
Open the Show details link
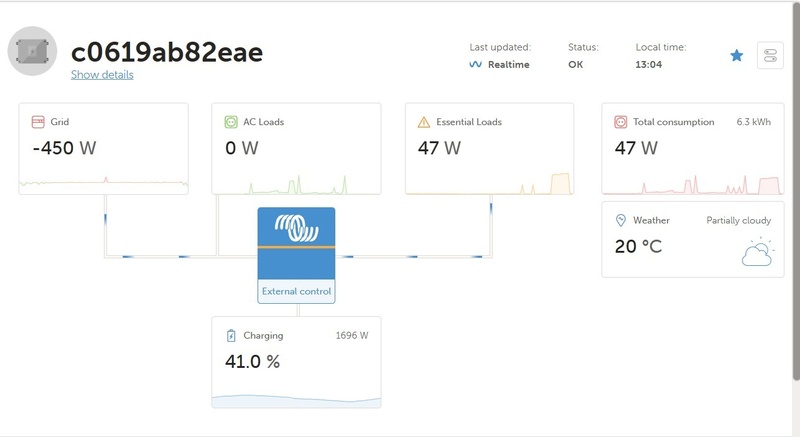(102, 74)
